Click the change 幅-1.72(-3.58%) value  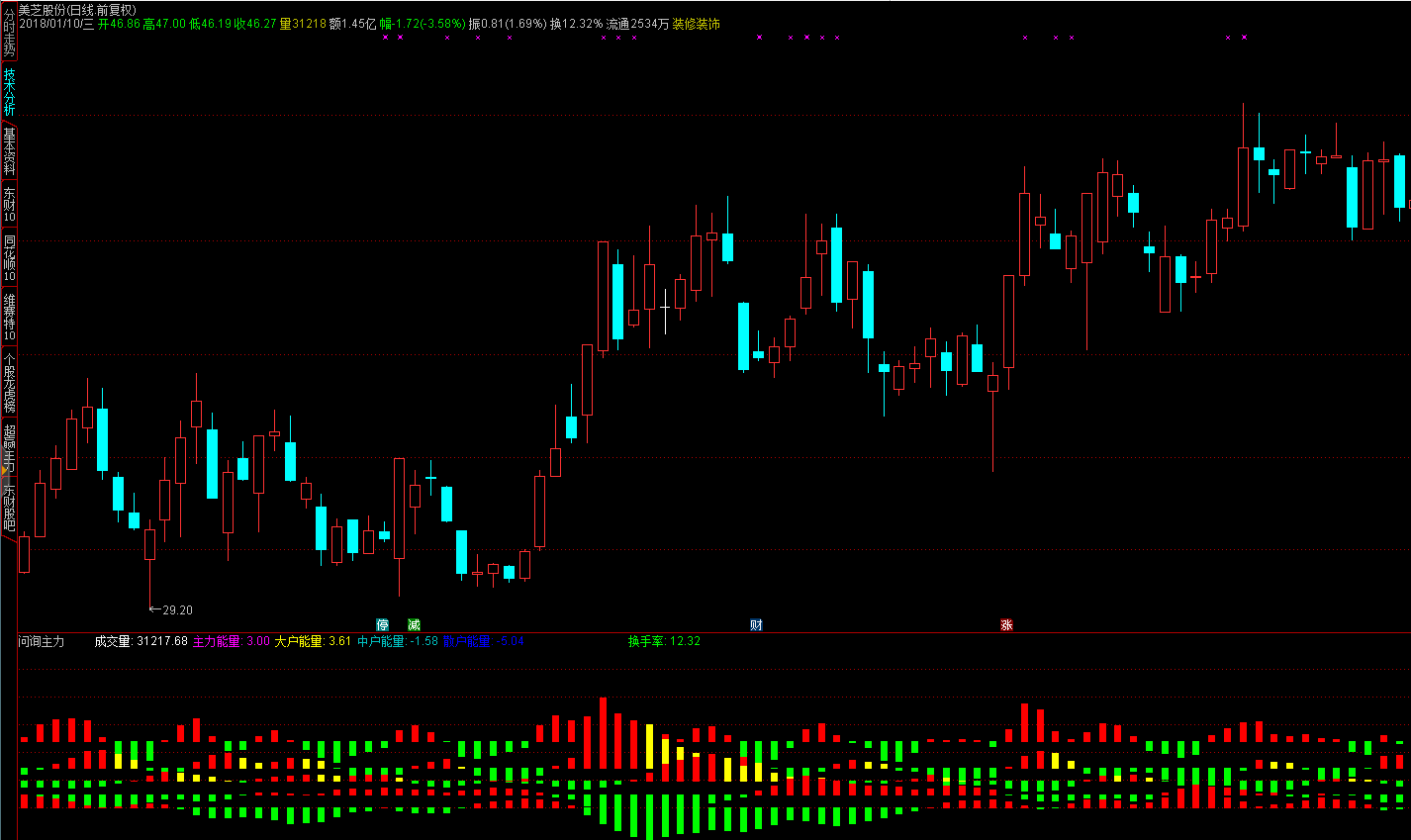(423, 23)
